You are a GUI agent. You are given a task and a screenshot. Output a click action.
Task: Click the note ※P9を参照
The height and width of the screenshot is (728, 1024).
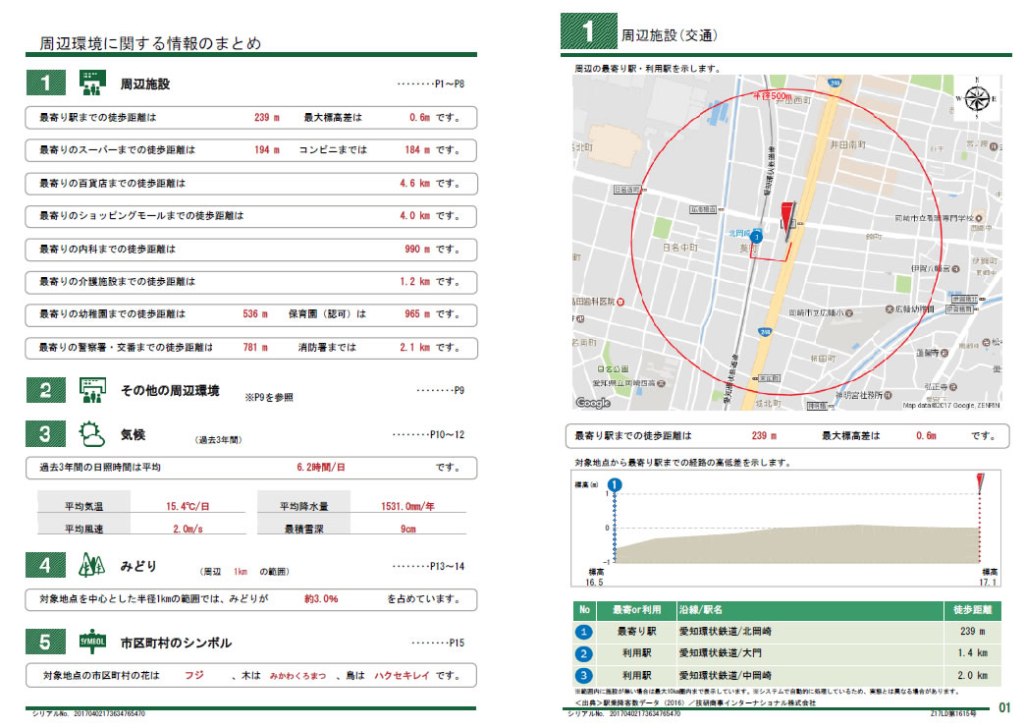point(268,397)
